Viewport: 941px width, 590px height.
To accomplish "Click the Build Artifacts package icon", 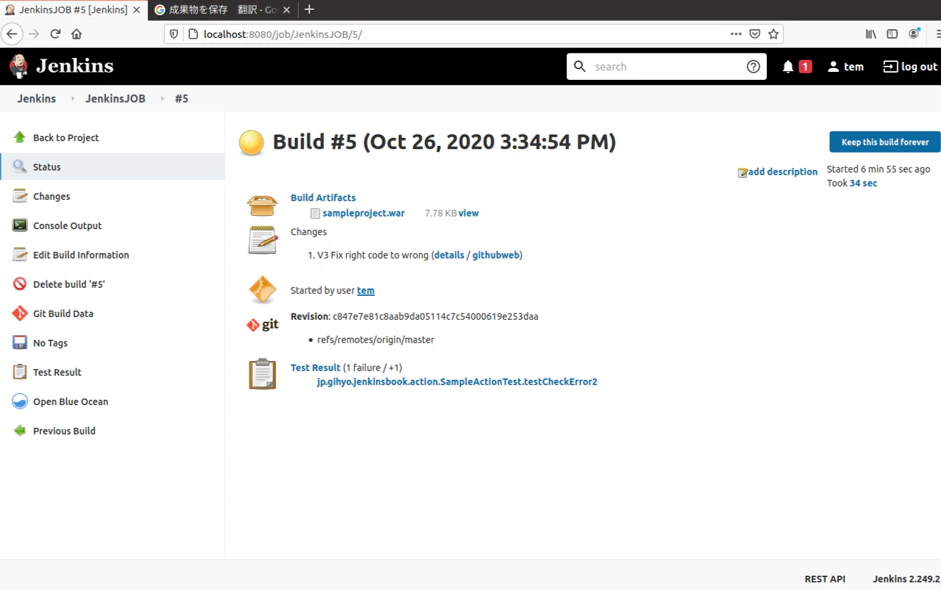I will (x=262, y=205).
